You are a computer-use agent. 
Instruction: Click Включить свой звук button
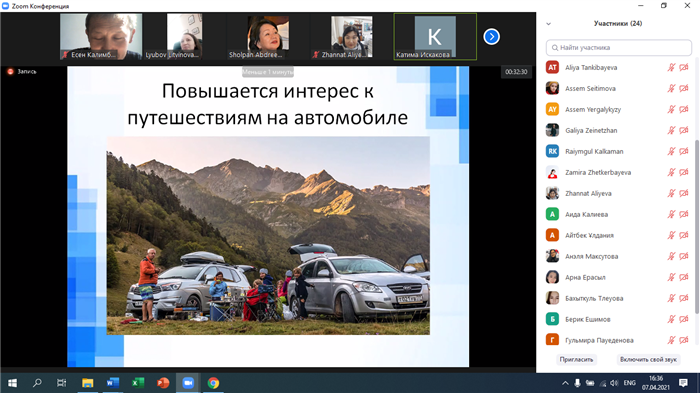648,360
